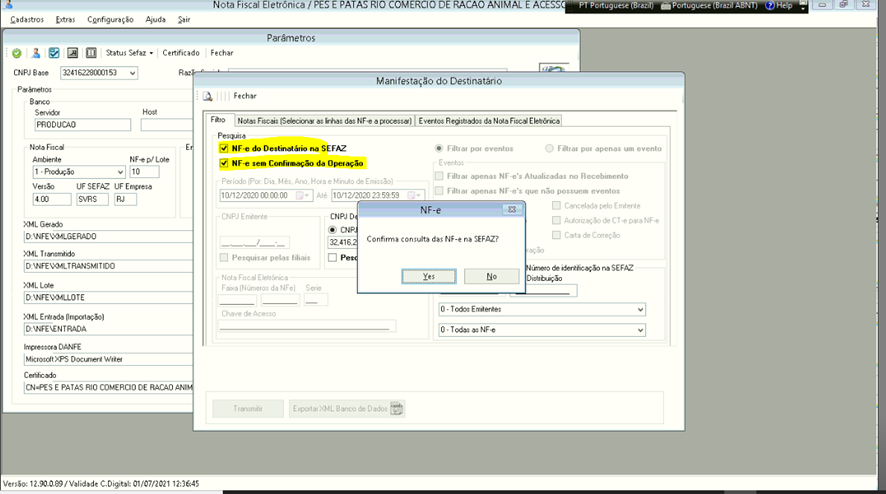The image size is (886, 494).
Task: Click the PT Portuguese language indicator
Action: (x=616, y=6)
